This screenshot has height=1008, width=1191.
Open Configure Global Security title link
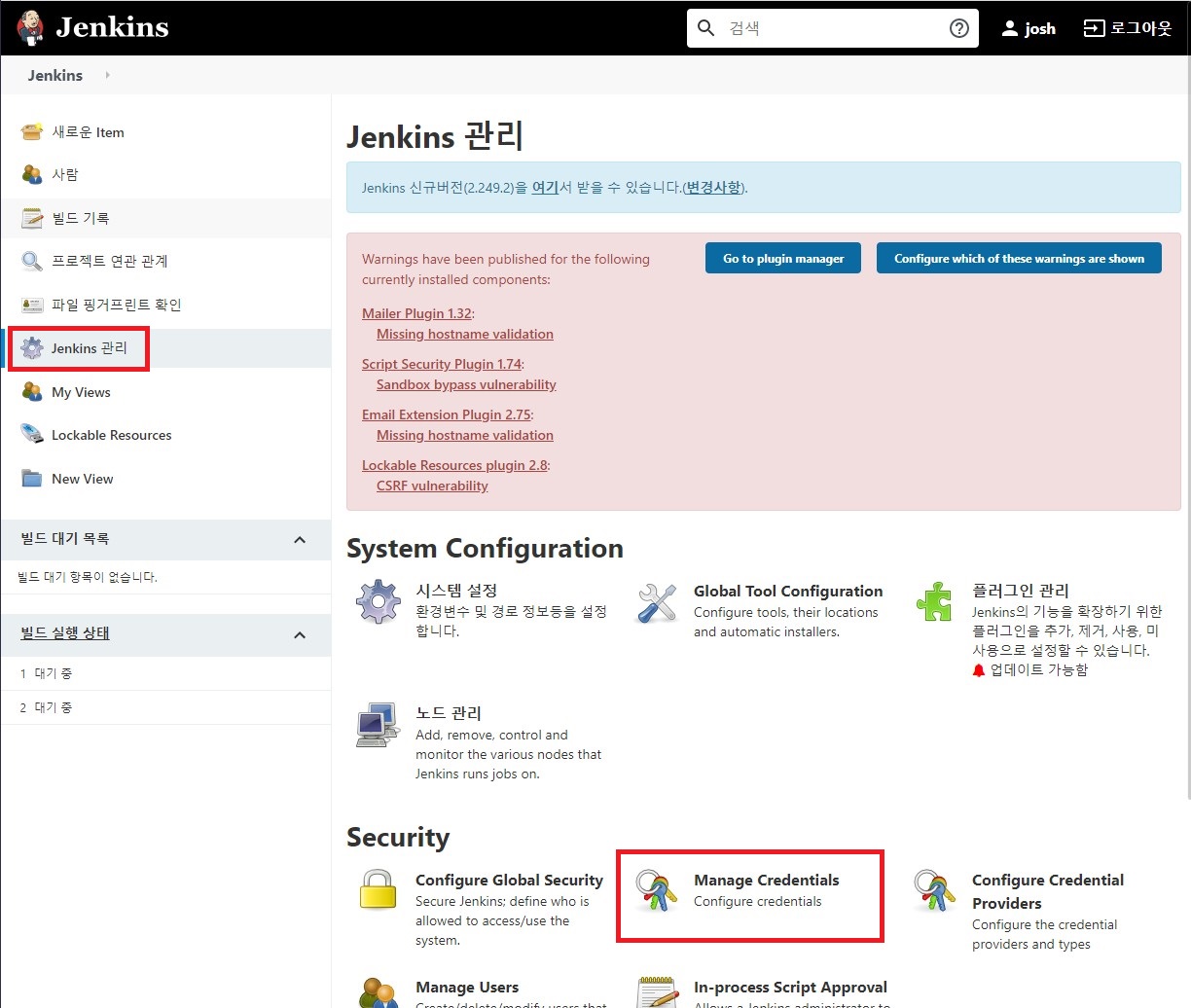(x=509, y=880)
